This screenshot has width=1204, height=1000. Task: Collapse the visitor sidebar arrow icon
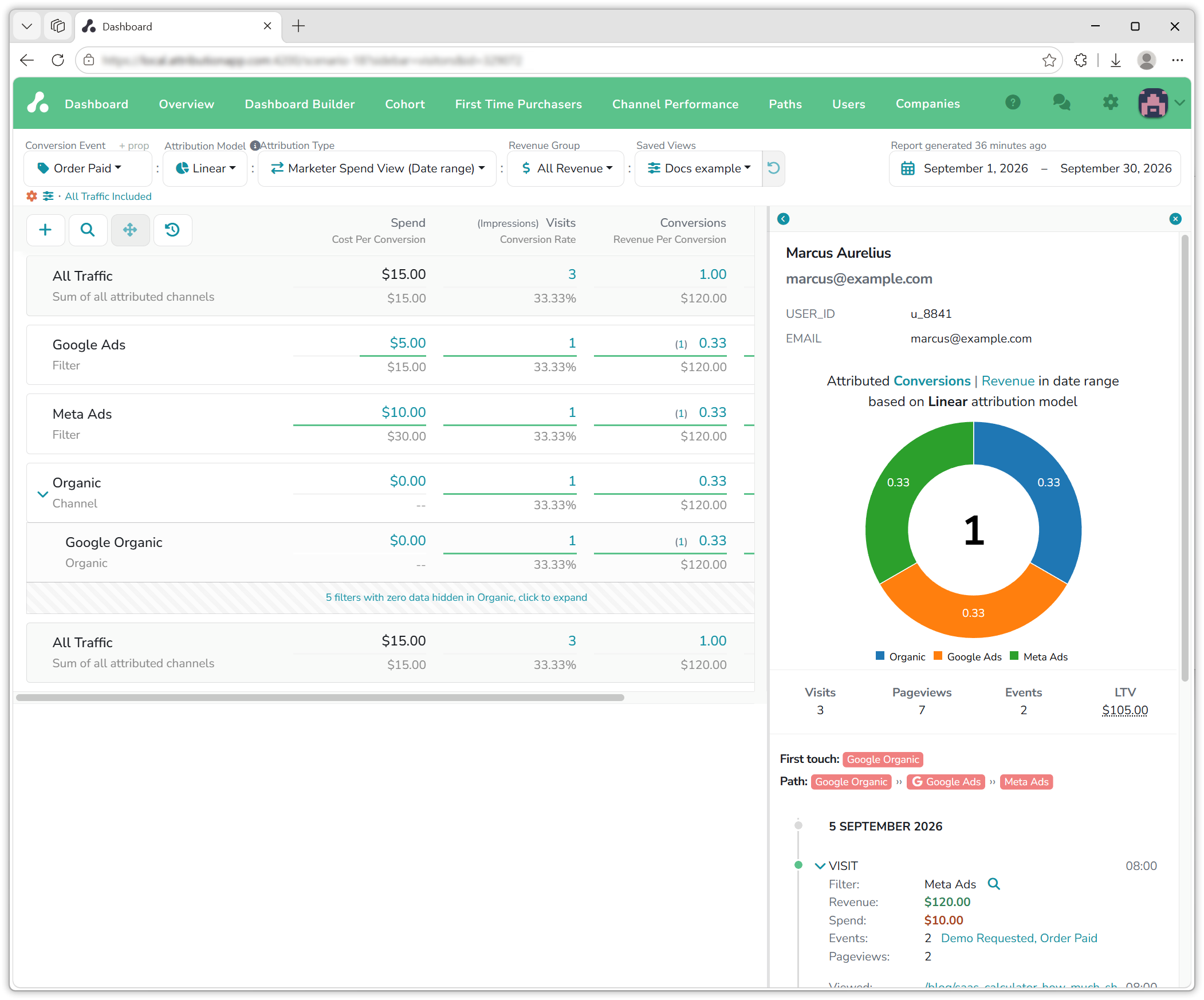[x=783, y=219]
